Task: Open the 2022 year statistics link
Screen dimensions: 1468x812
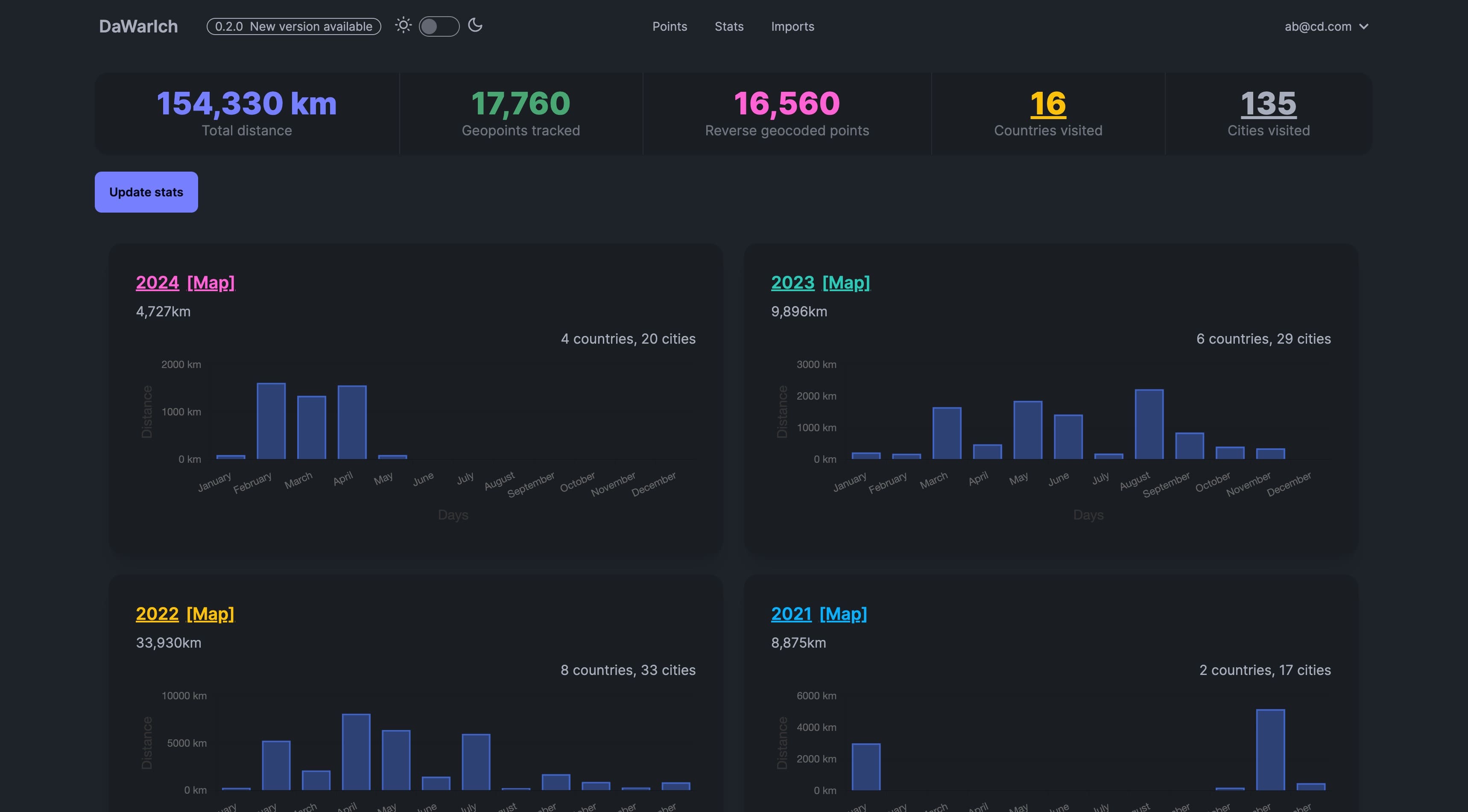Action: 157,614
